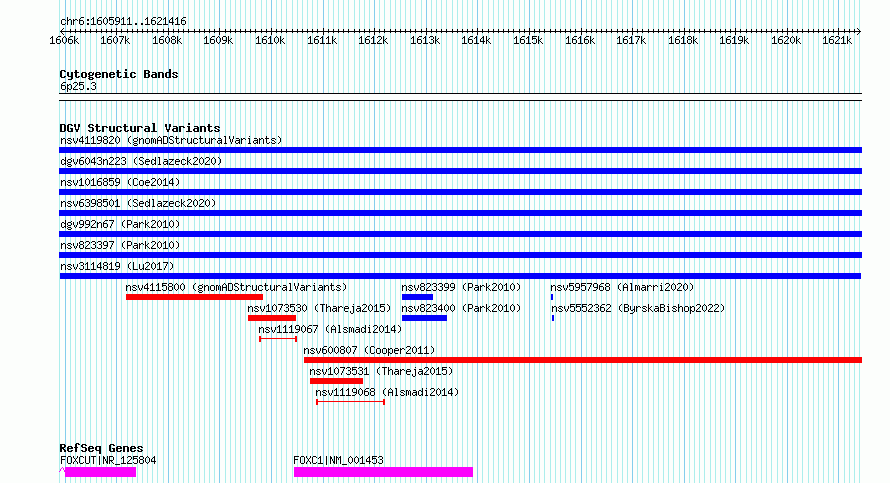Click the RefSeq Genes track title
The height and width of the screenshot is (483, 890).
click(x=101, y=448)
